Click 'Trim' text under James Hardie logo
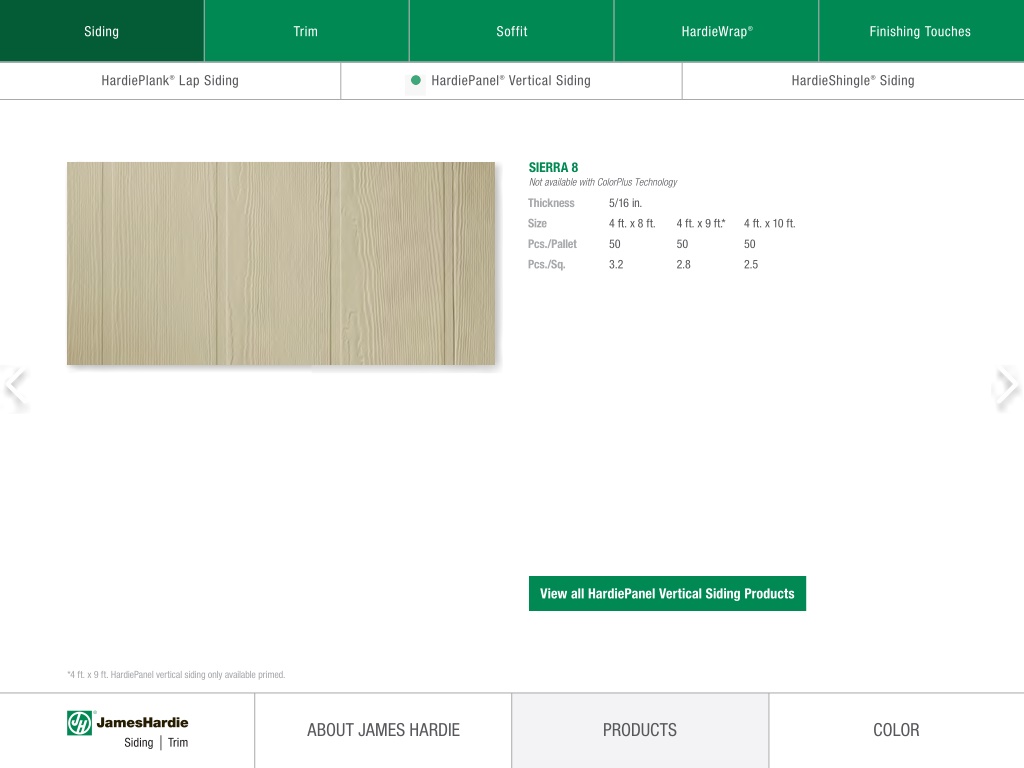The height and width of the screenshot is (768, 1024). click(178, 743)
